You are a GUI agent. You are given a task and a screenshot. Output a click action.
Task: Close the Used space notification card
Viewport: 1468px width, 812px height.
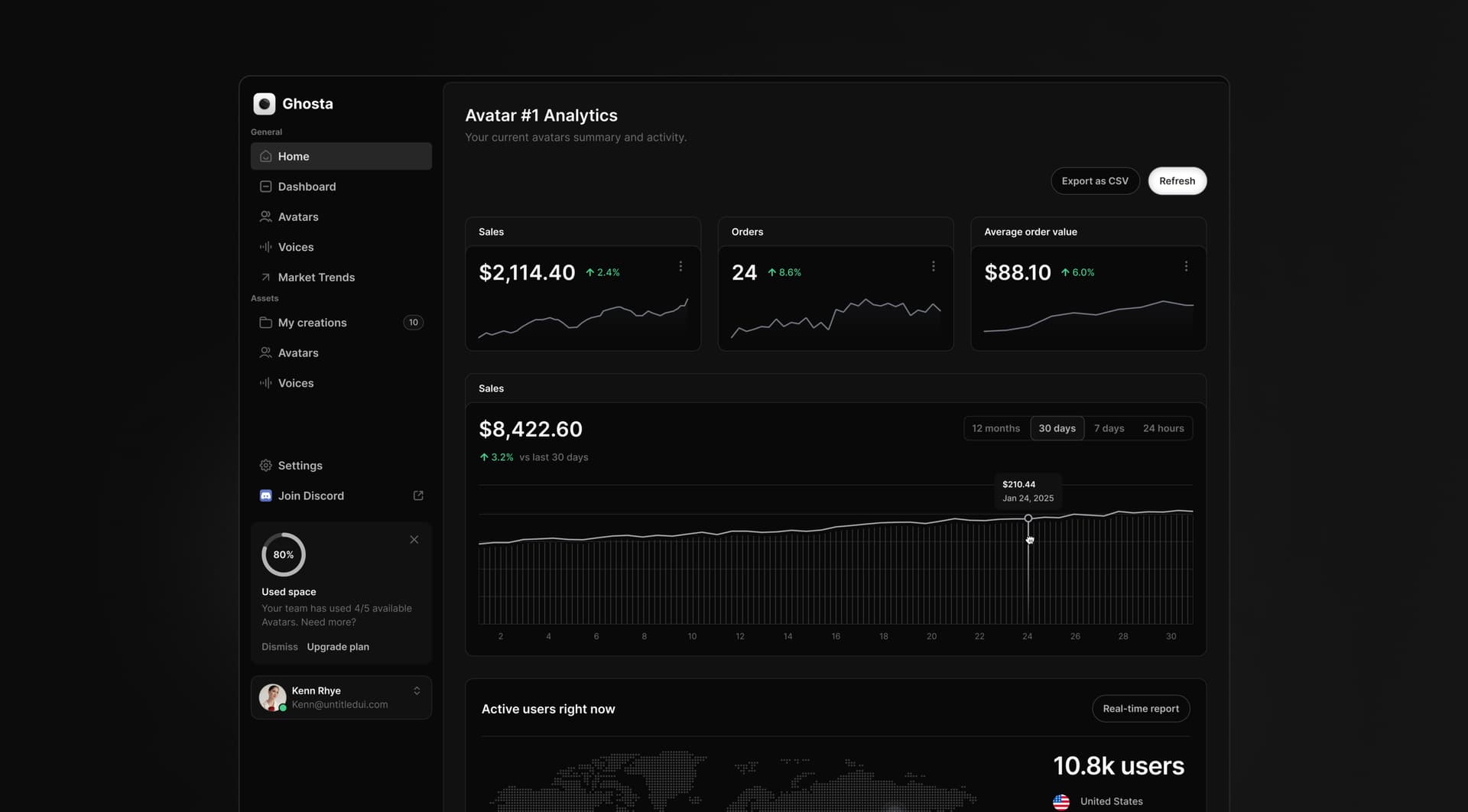(414, 540)
